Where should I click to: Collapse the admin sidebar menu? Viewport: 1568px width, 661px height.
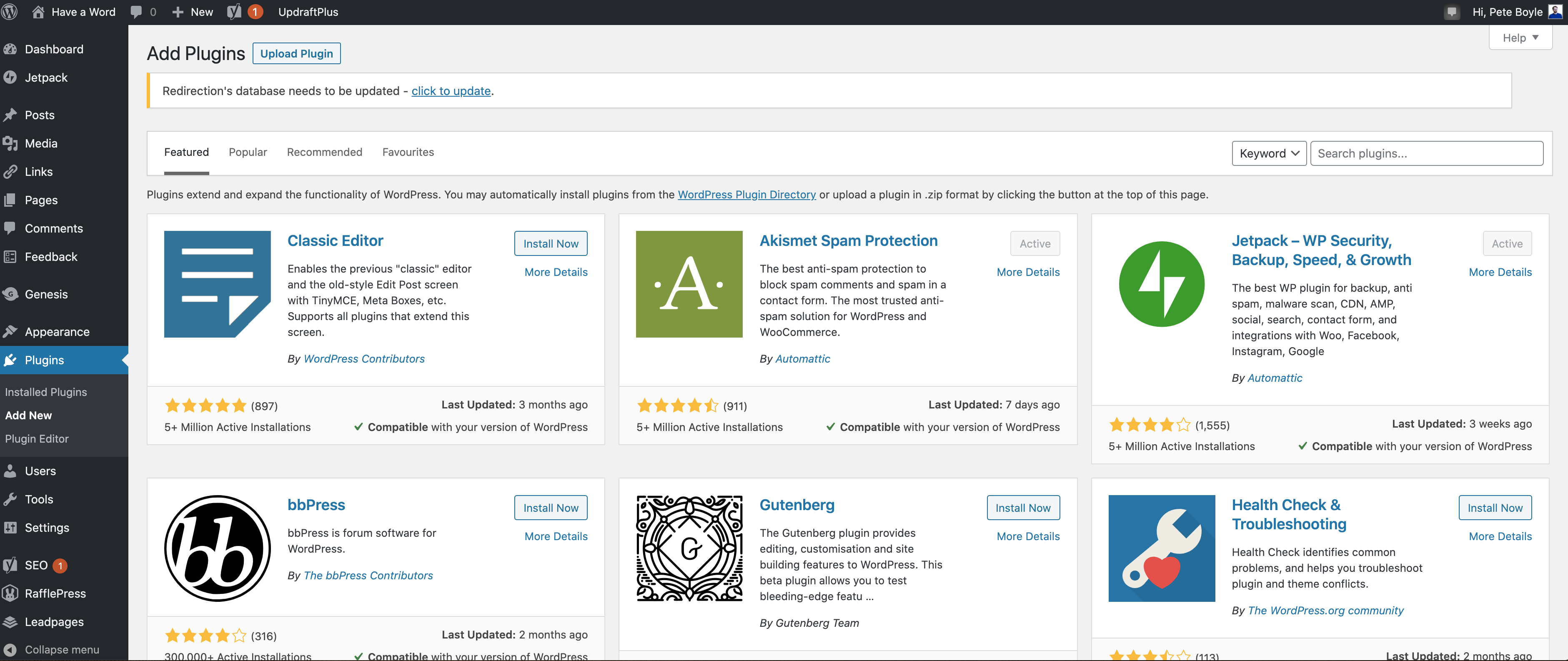(x=61, y=649)
